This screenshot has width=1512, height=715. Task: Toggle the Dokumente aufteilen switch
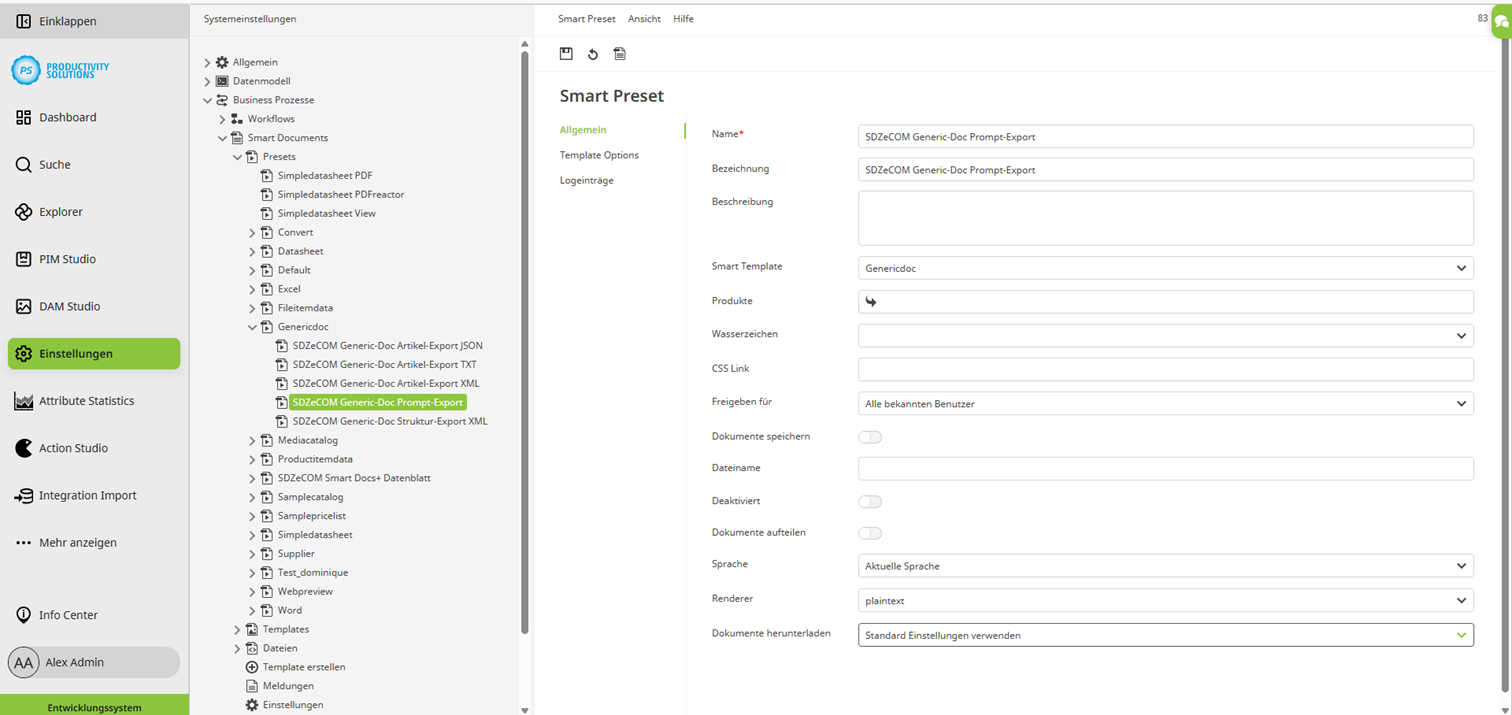870,534
